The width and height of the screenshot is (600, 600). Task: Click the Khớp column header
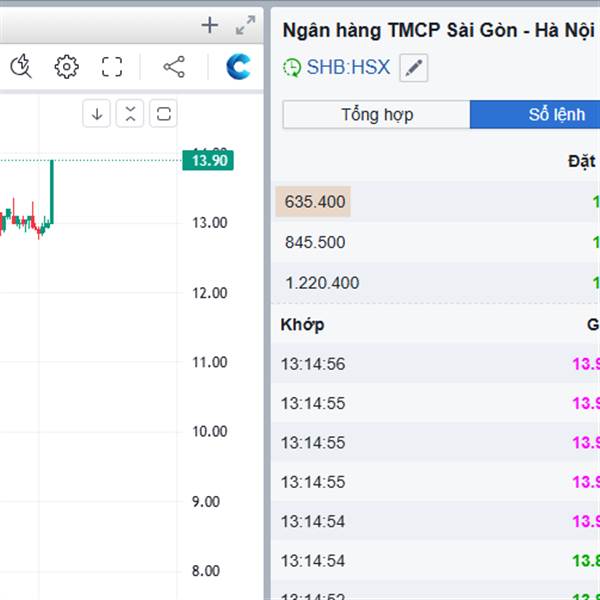pyautogui.click(x=302, y=324)
